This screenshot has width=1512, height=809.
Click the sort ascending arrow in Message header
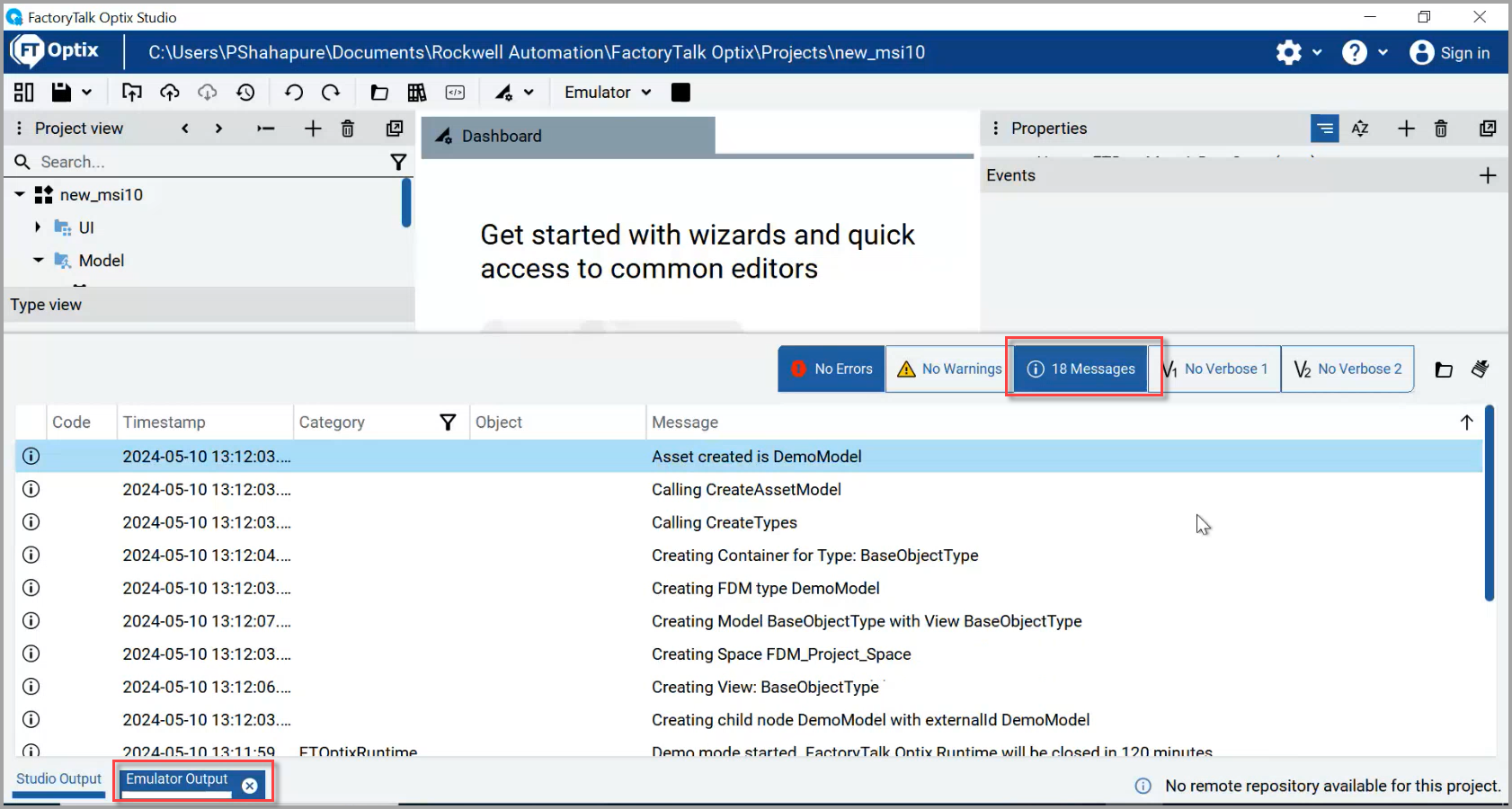click(1466, 422)
